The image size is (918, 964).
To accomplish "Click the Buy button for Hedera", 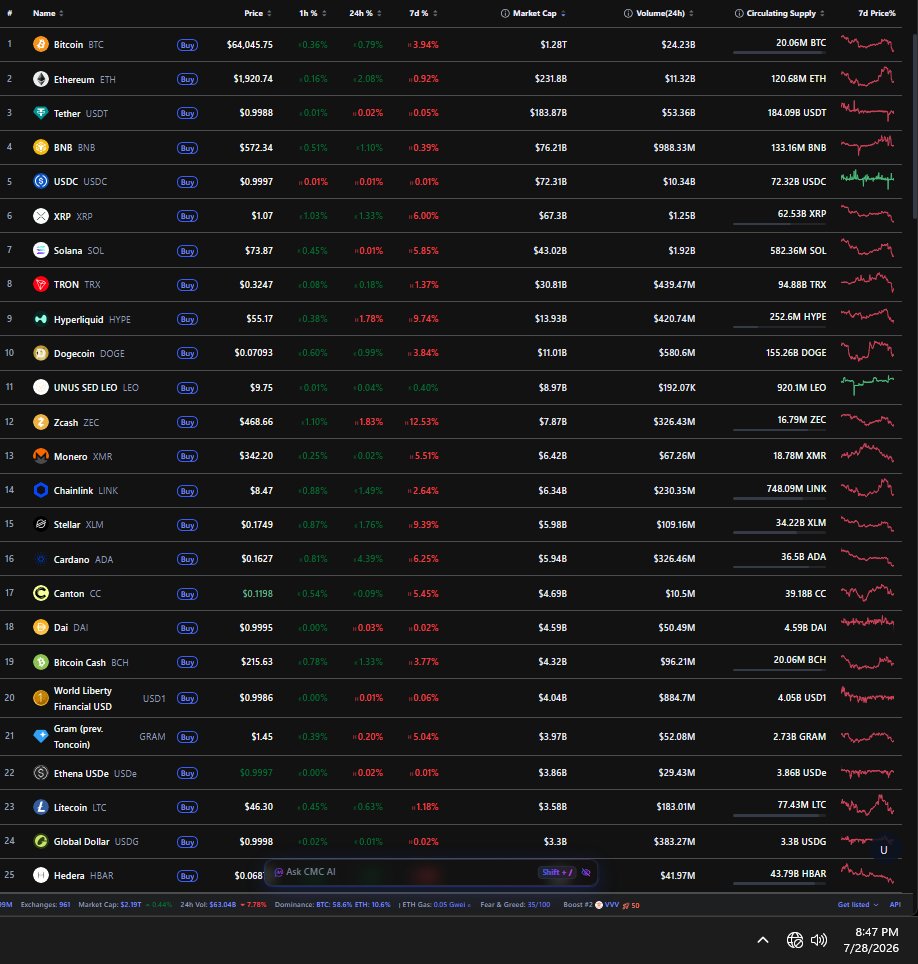I will (x=188, y=876).
